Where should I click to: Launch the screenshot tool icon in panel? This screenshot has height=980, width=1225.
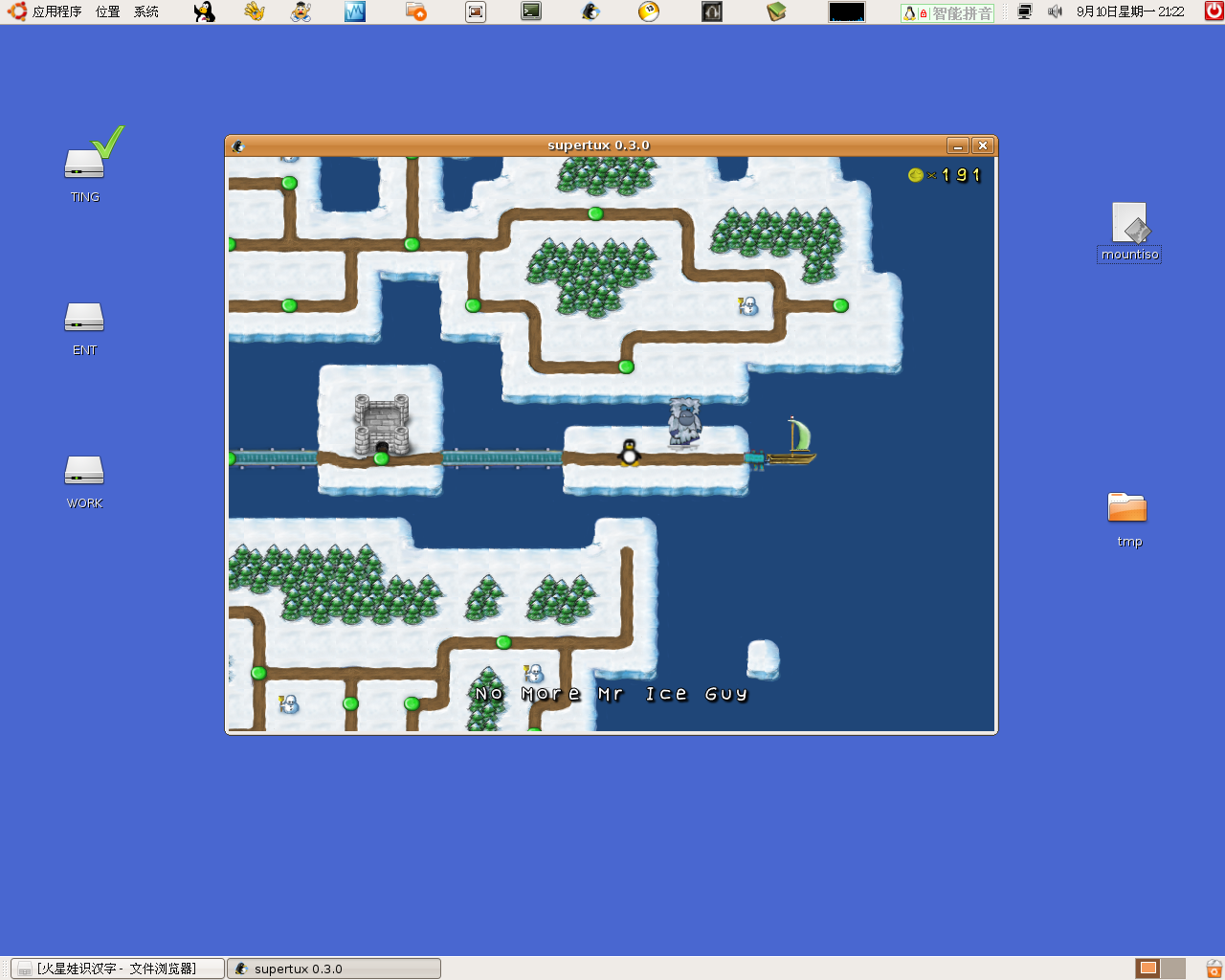[476, 11]
